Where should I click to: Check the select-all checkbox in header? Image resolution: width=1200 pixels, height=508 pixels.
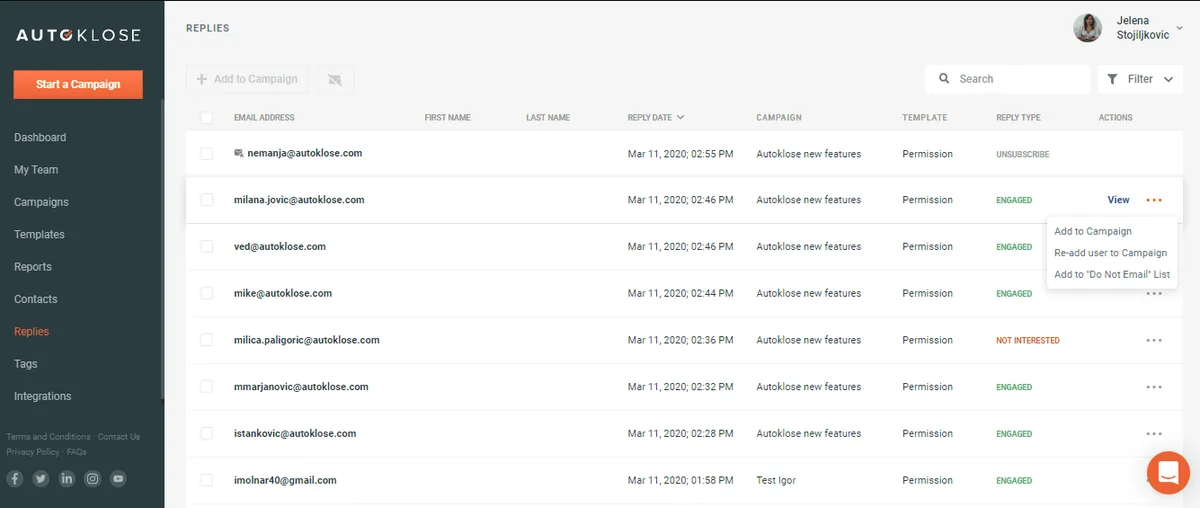[x=207, y=118]
